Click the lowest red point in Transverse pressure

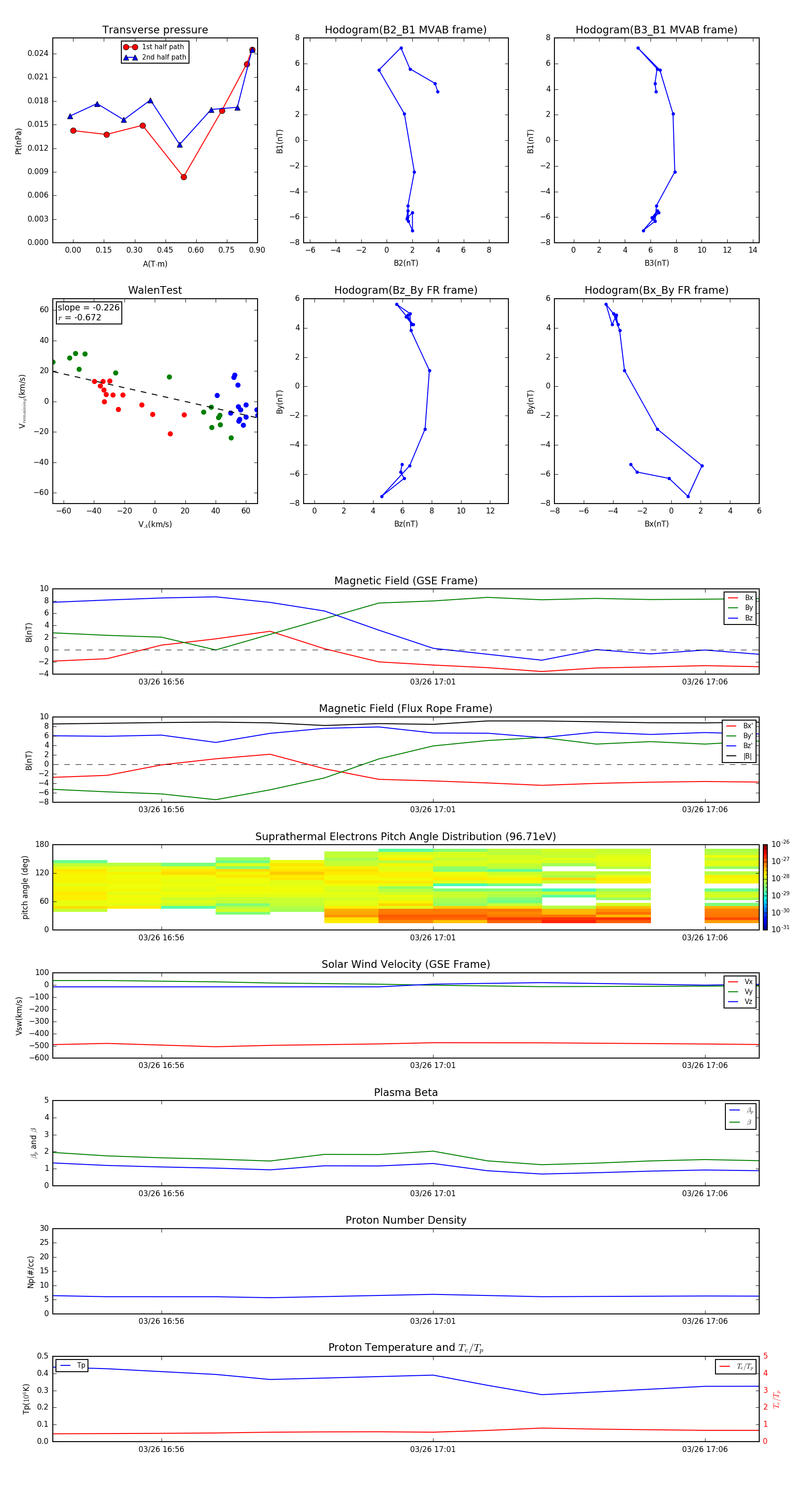tap(184, 177)
